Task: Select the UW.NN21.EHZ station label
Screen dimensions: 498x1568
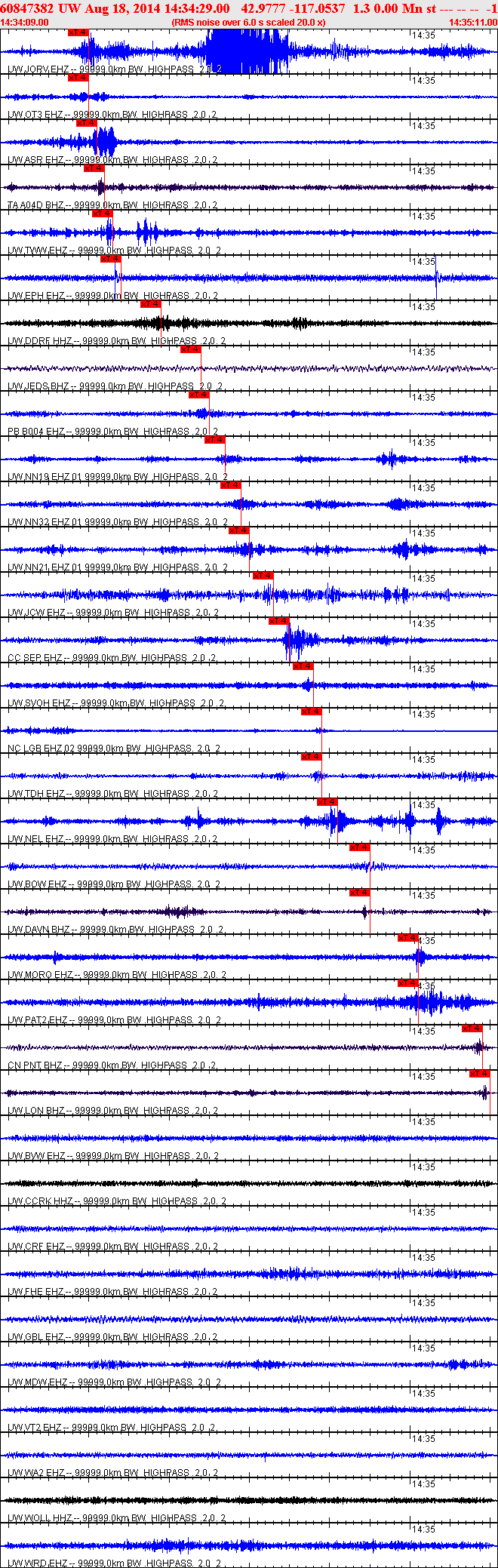Action: click(118, 567)
